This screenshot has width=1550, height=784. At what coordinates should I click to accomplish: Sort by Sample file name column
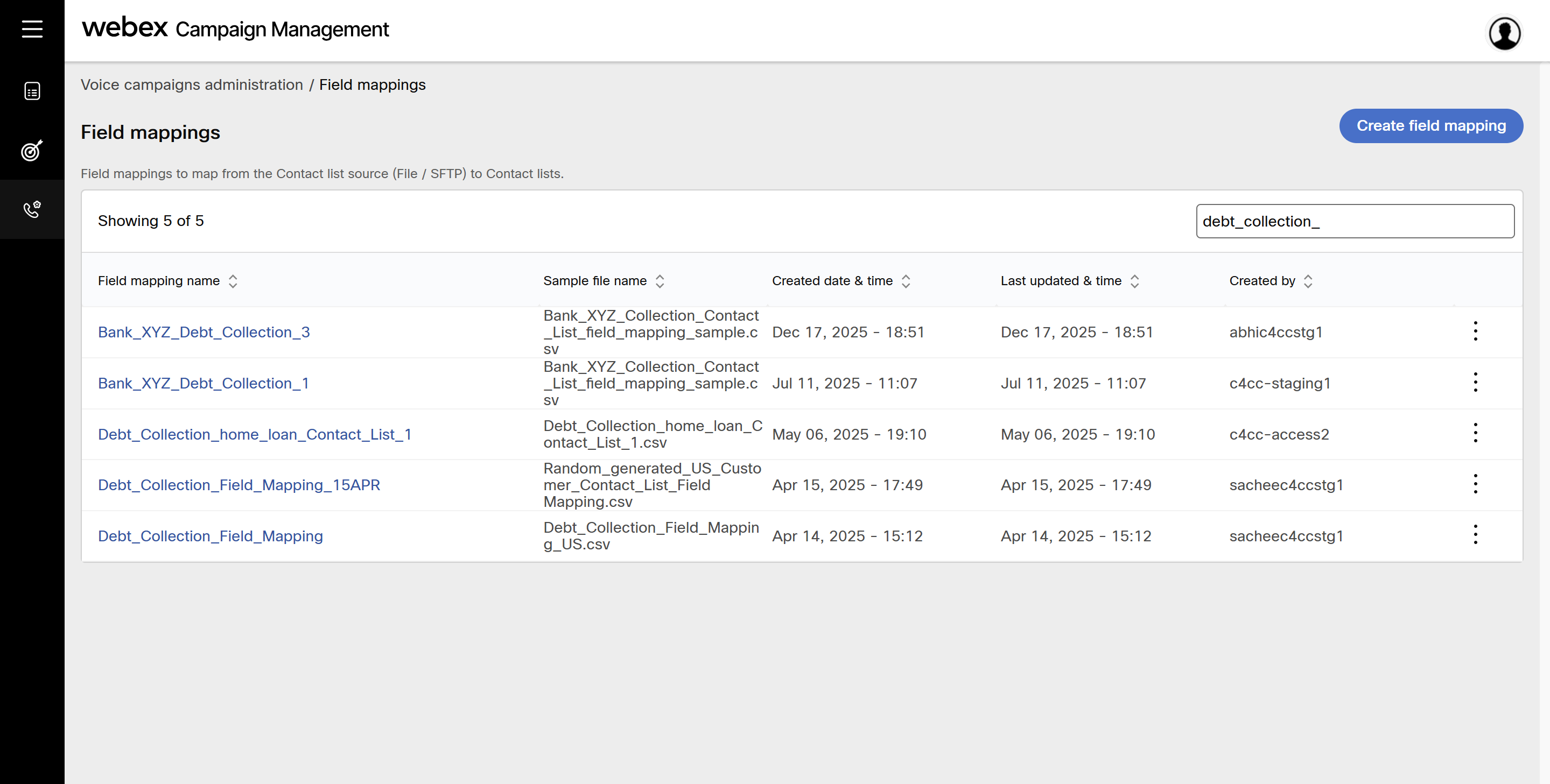coord(660,281)
